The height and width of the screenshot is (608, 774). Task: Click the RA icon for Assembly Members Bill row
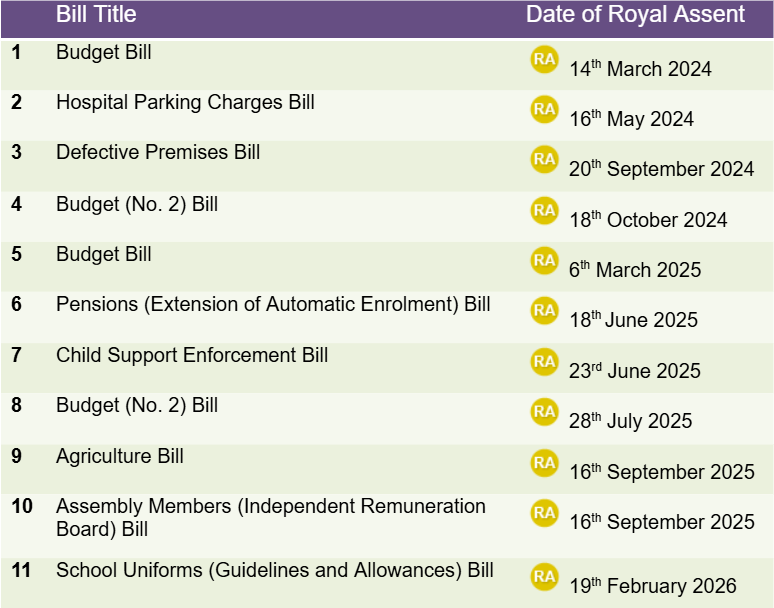pyautogui.click(x=544, y=512)
